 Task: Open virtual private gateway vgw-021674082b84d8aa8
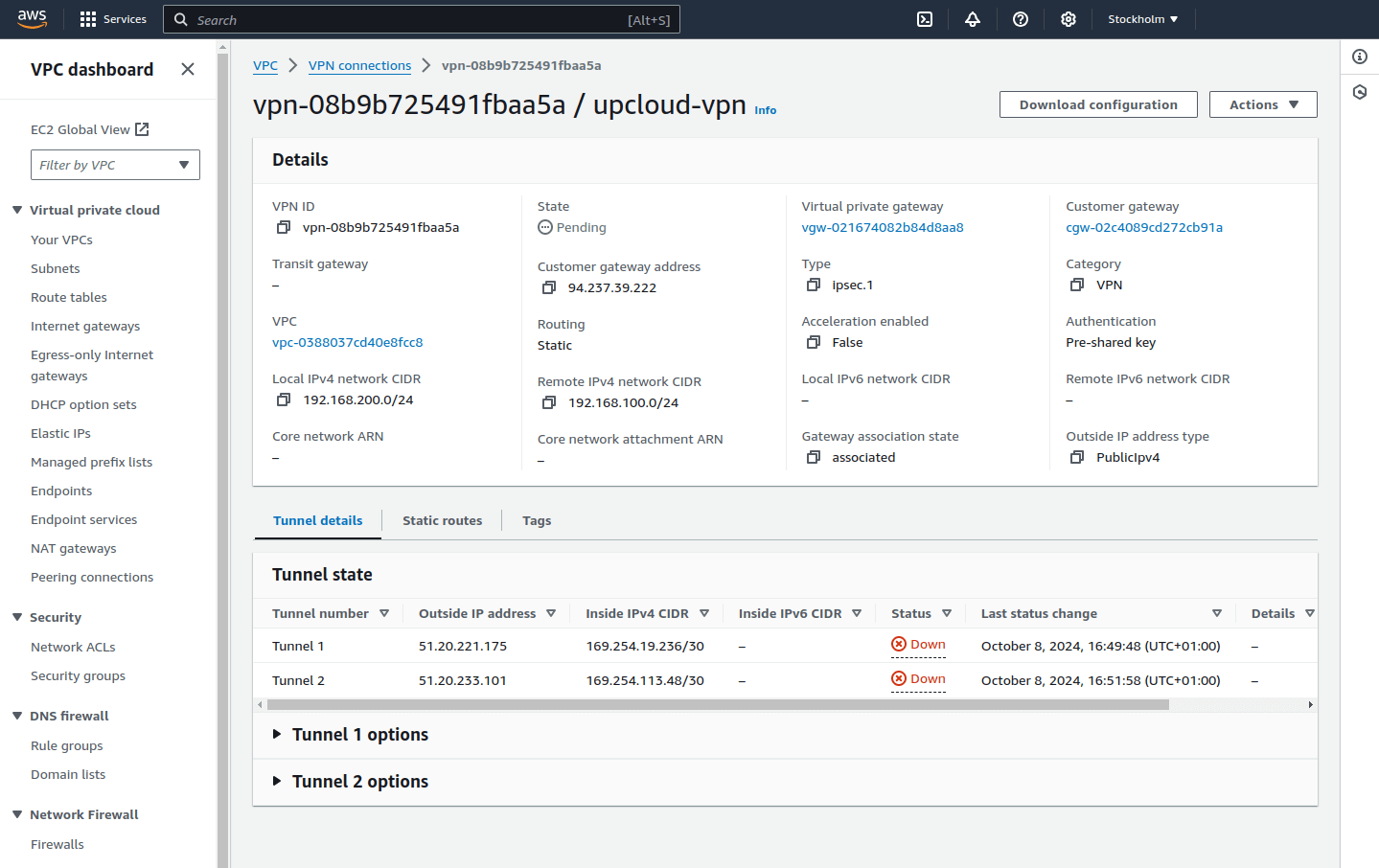[883, 227]
